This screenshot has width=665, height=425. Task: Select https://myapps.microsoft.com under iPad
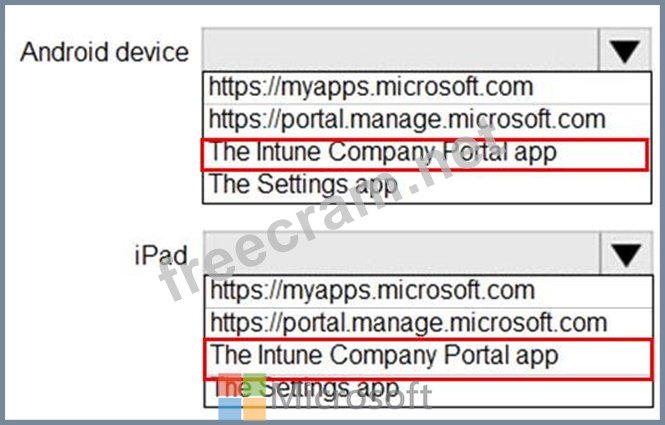click(429, 291)
